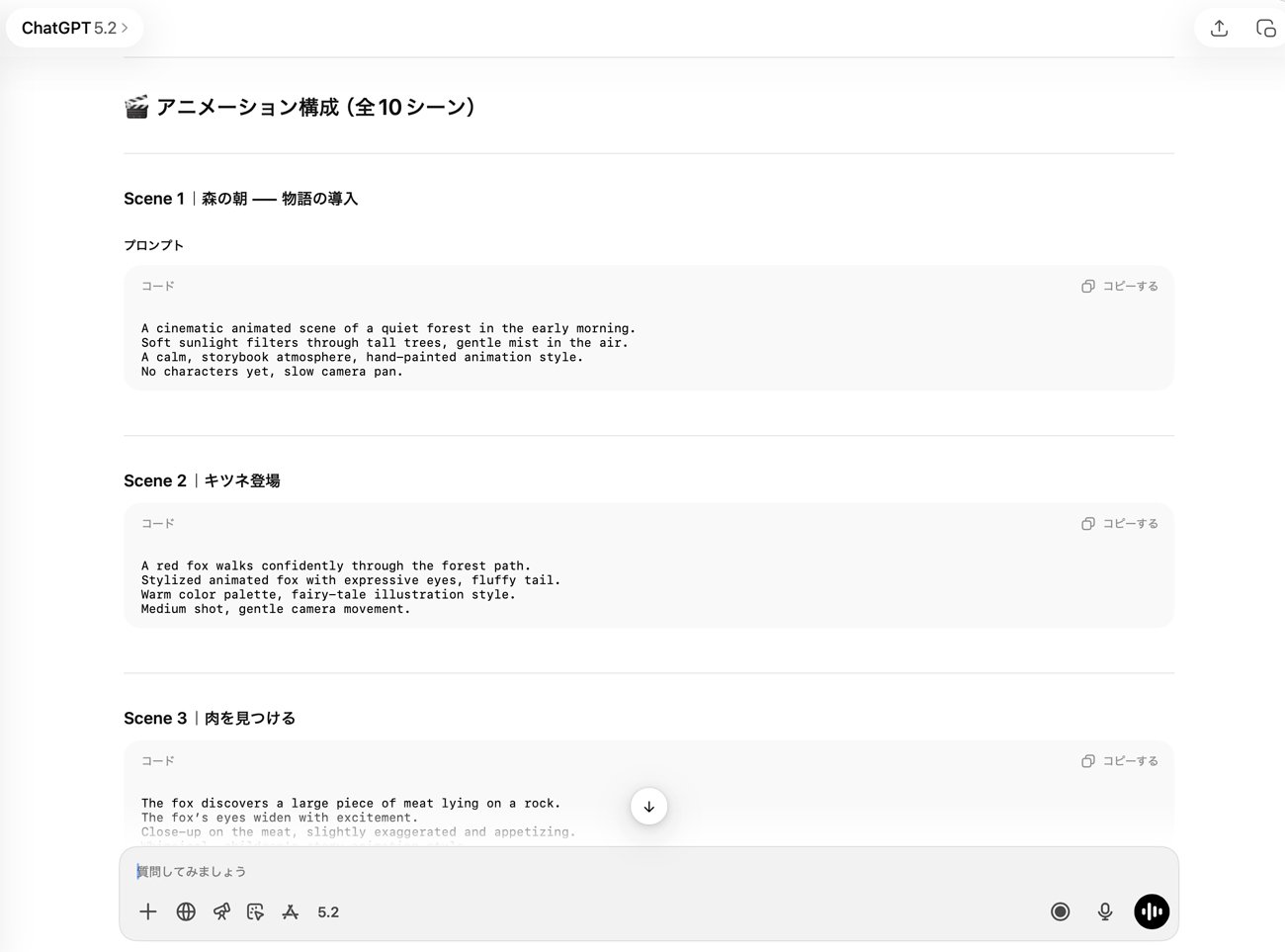
Task: Open the screen capture icon top right
Action: (1266, 28)
